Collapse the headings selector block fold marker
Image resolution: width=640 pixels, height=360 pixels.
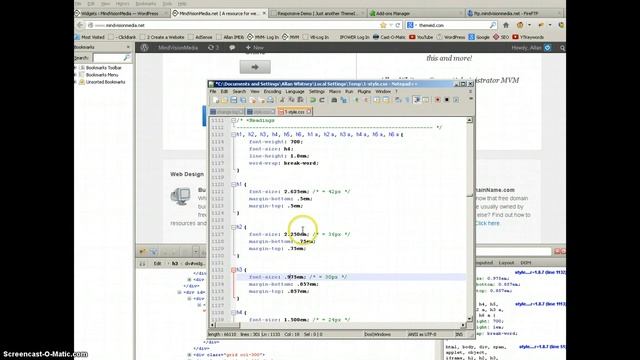[x=233, y=135]
